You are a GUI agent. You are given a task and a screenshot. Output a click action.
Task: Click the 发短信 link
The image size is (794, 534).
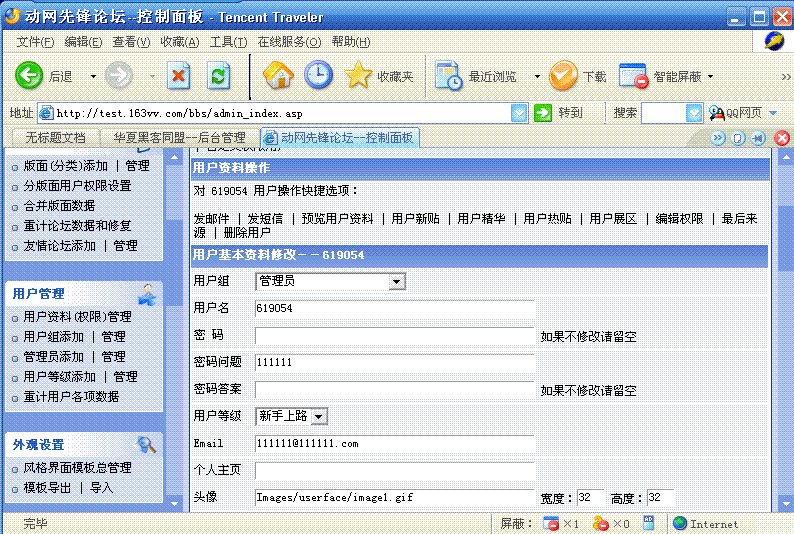pyautogui.click(x=265, y=219)
